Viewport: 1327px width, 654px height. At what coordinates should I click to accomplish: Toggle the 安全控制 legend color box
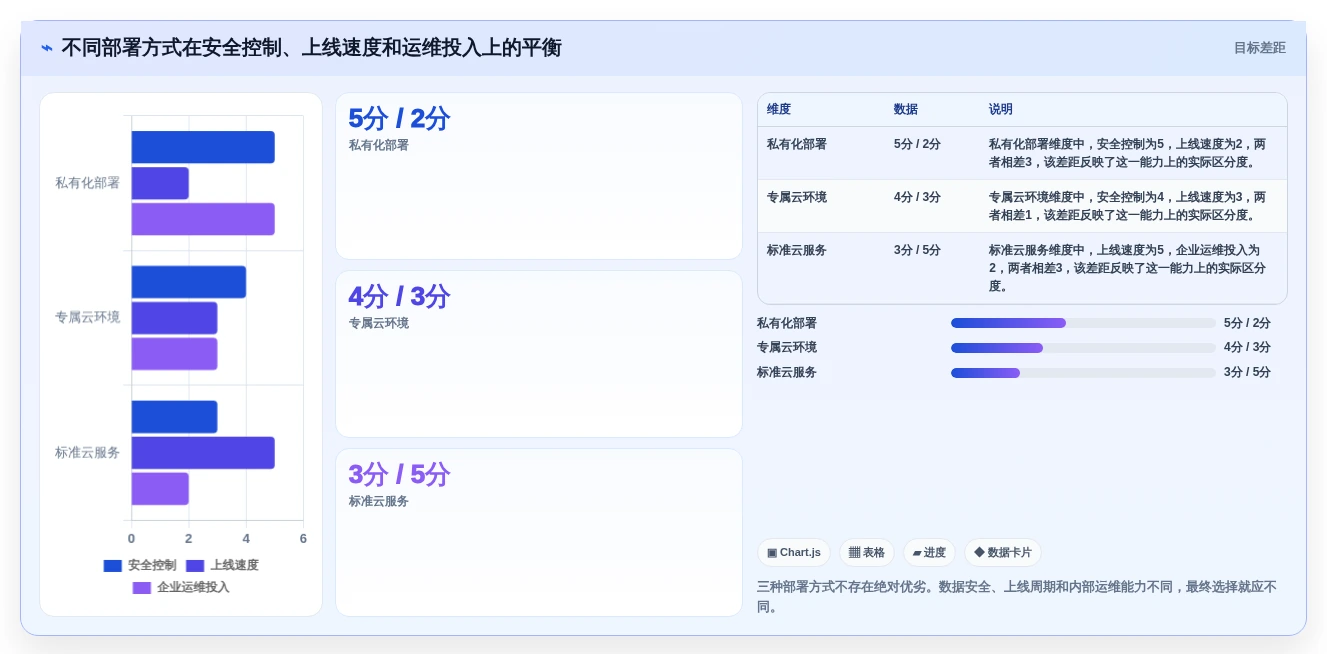113,566
